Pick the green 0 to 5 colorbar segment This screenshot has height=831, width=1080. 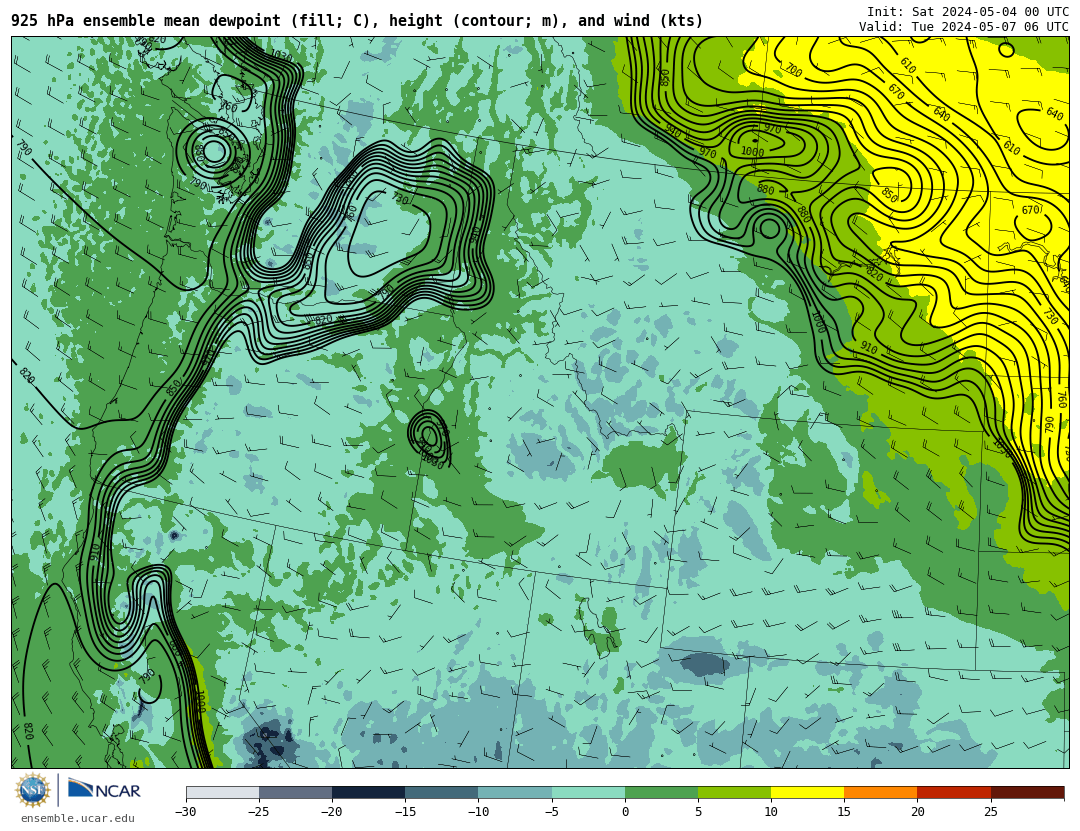[x=661, y=793]
